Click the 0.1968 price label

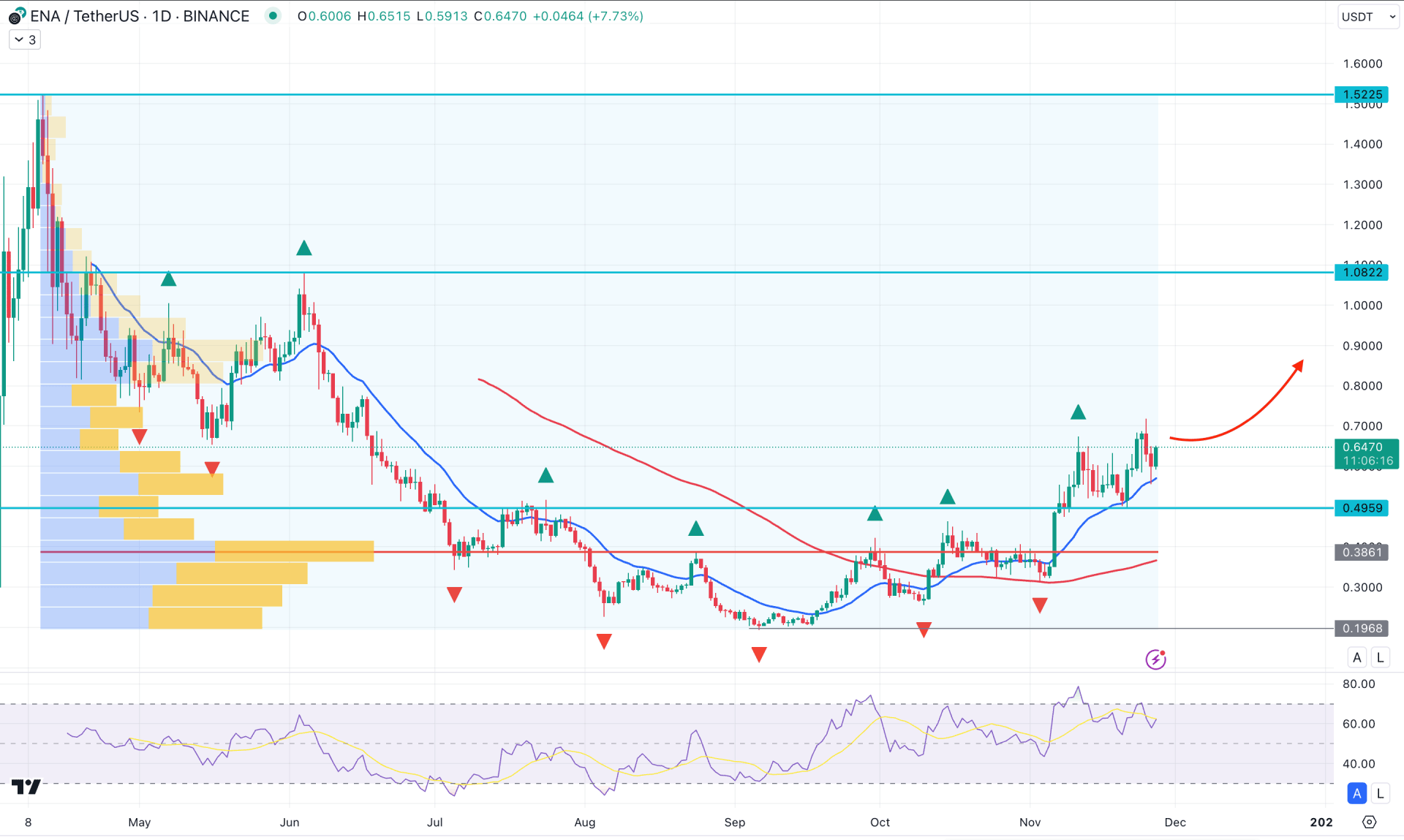click(1362, 628)
